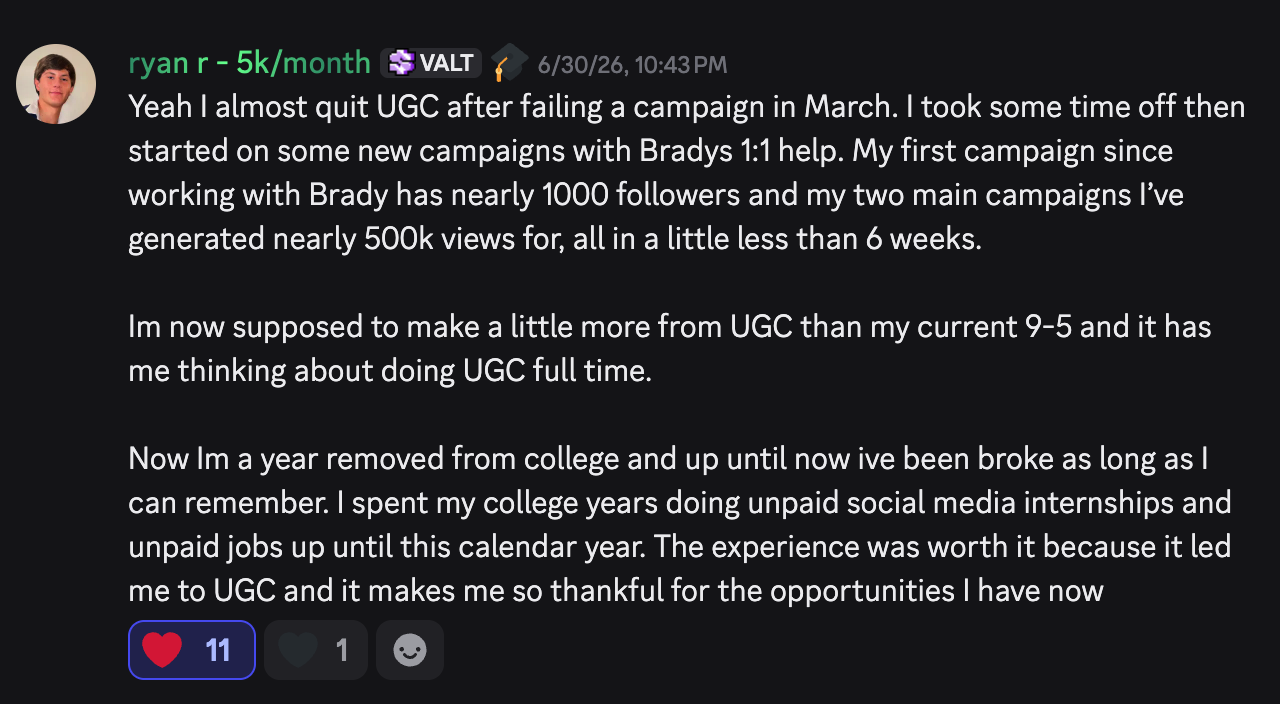1280x704 pixels.
Task: Open the VALT server tag badge
Action: [431, 63]
